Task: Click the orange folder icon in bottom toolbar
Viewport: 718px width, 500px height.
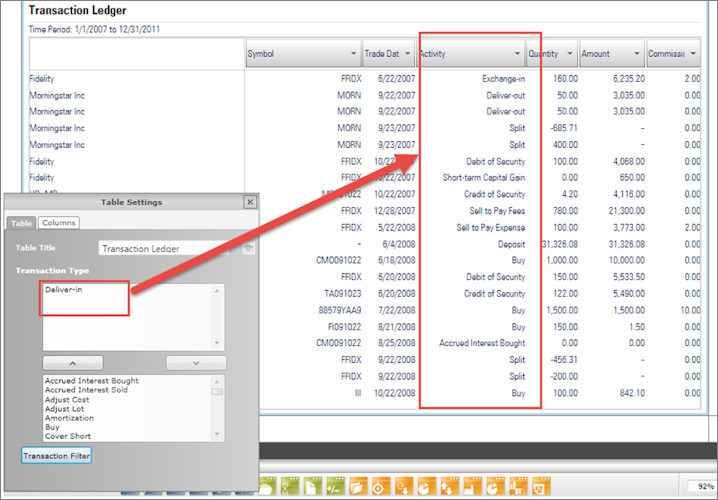Action: point(356,487)
